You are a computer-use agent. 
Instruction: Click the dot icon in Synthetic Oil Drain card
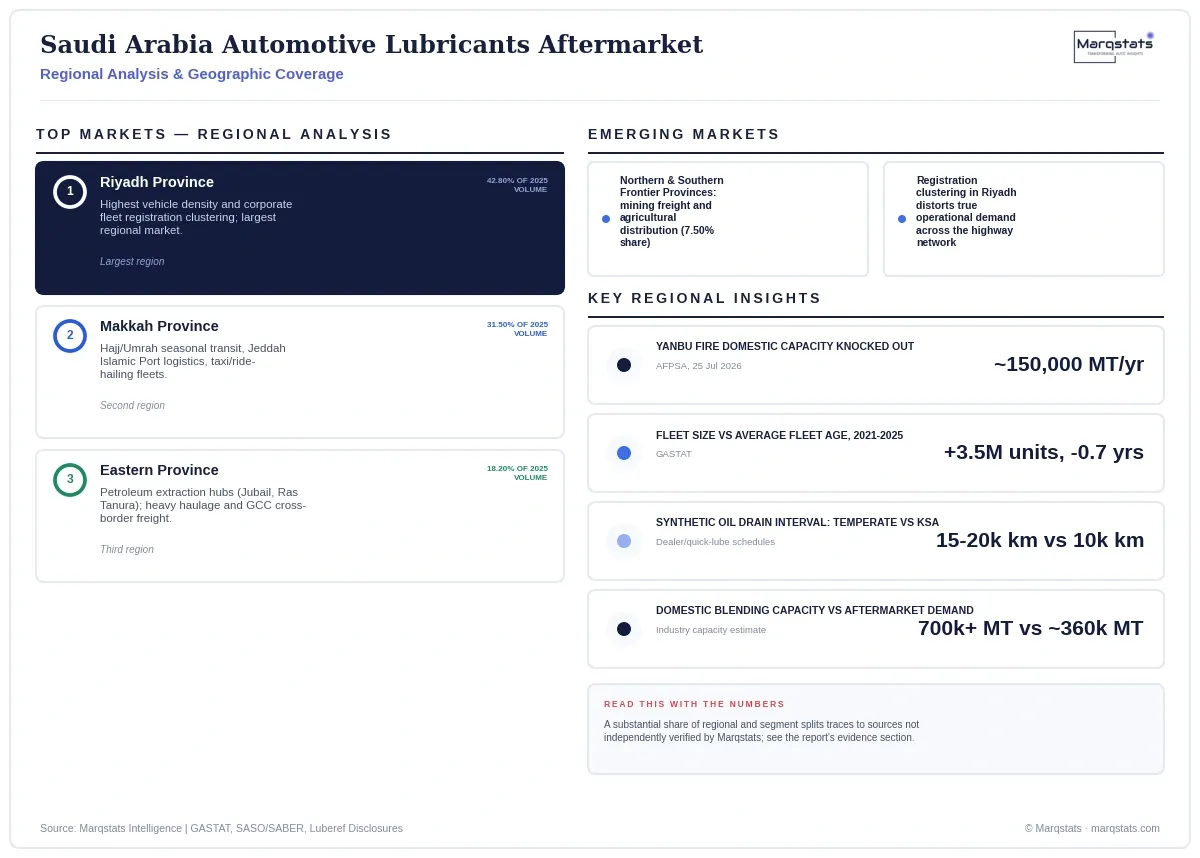(624, 541)
